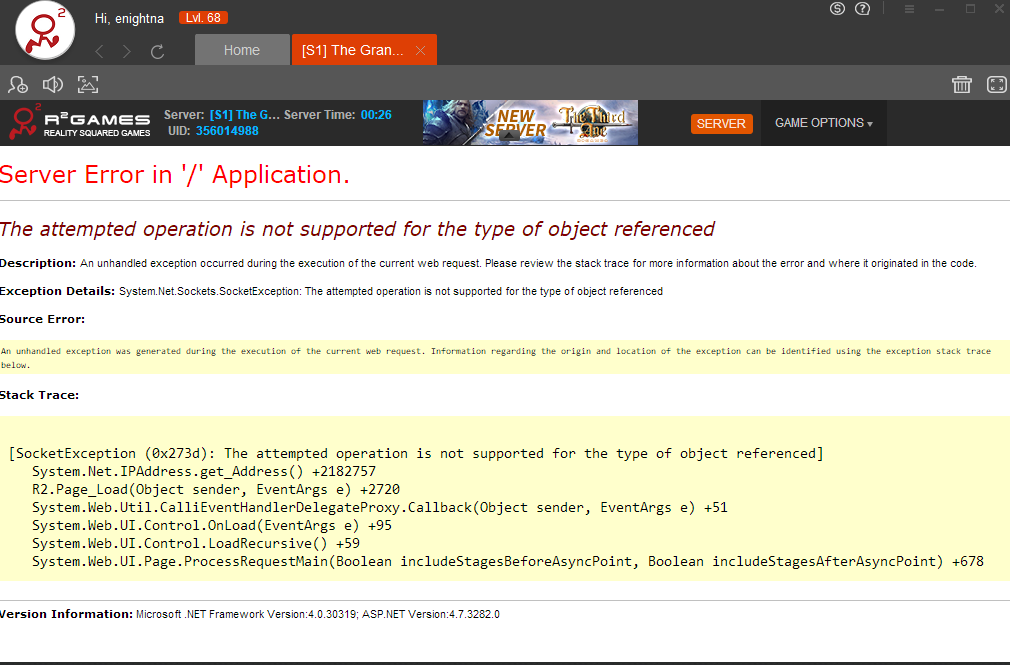Click the add account icon
This screenshot has width=1010, height=665.
[18, 85]
